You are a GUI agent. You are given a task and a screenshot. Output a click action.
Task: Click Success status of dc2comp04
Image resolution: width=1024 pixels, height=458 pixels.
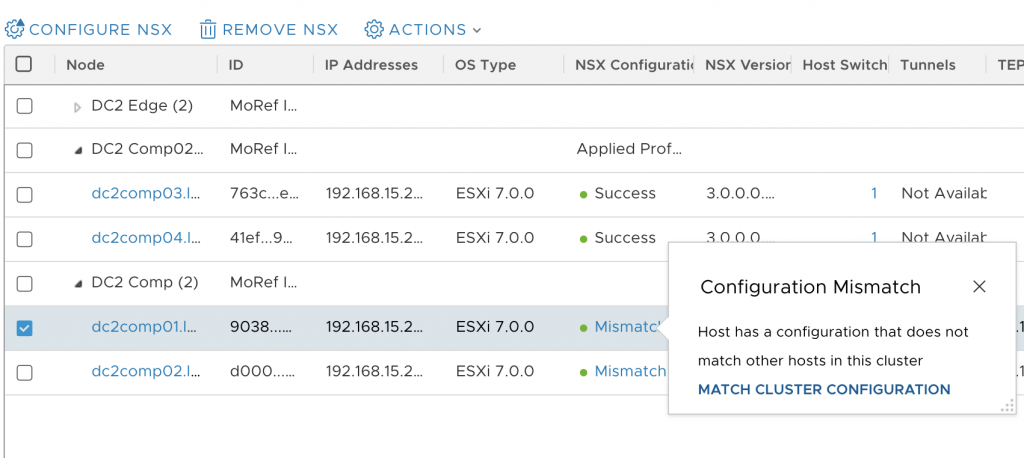[x=624, y=238]
